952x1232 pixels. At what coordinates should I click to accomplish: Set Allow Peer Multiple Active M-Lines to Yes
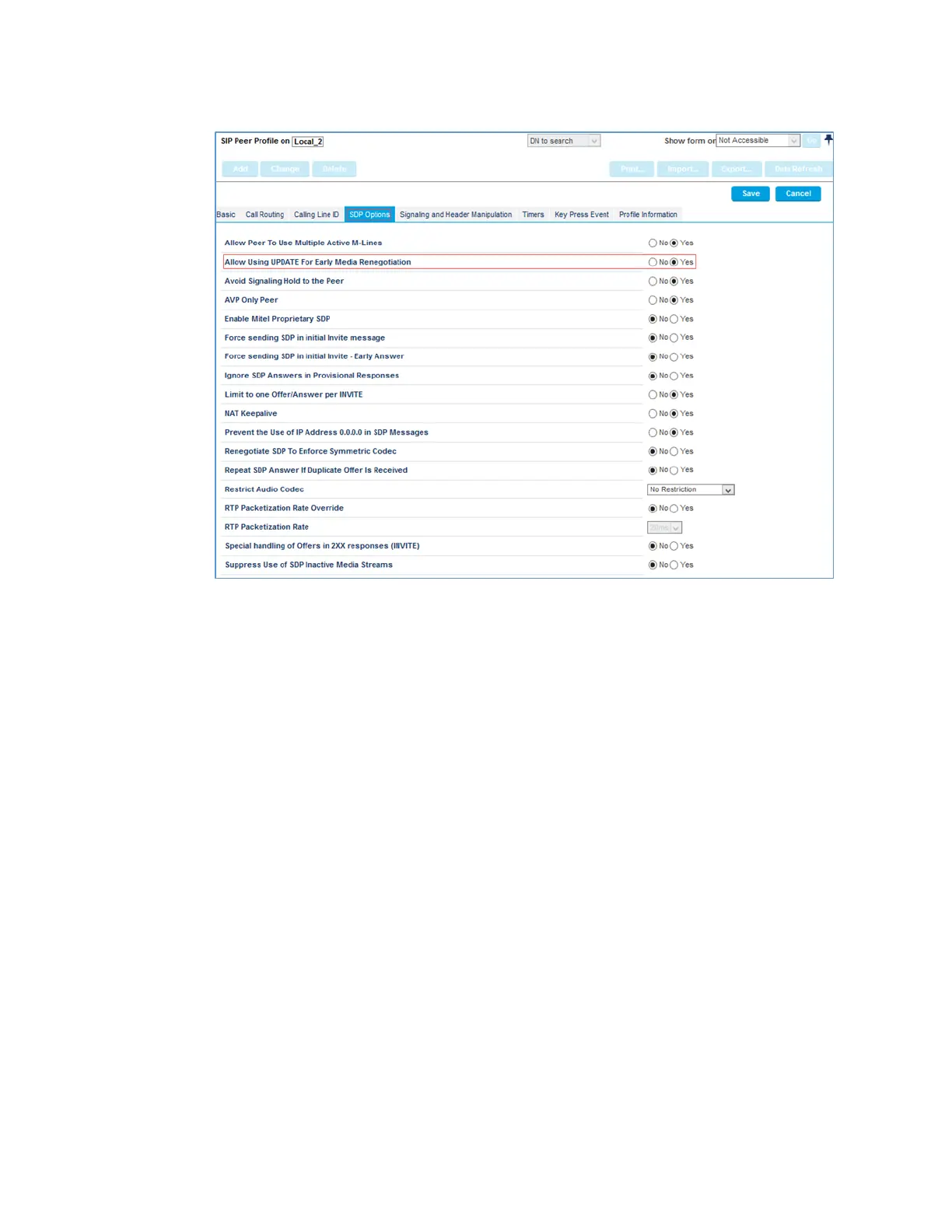click(674, 243)
